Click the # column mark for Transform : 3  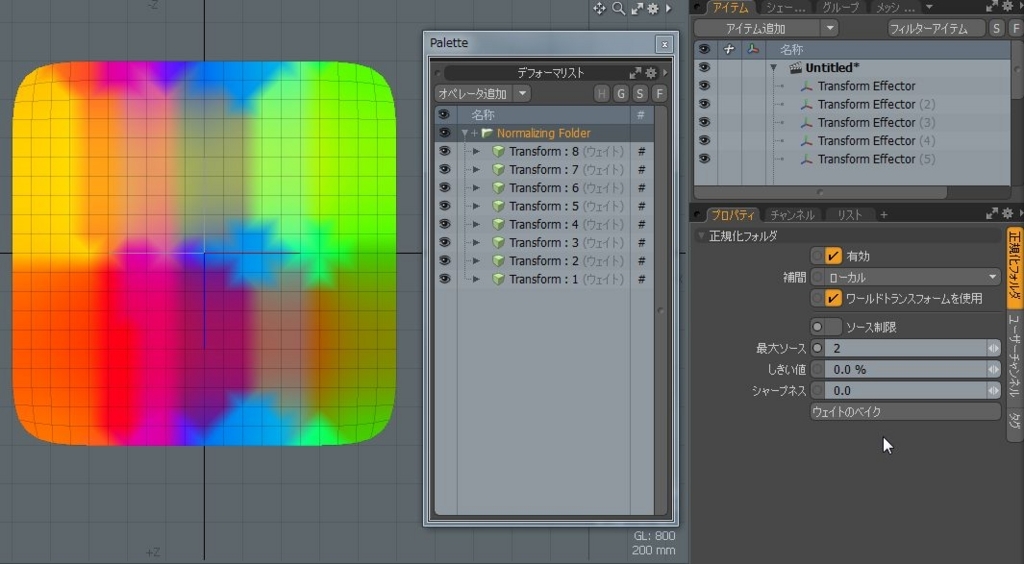click(641, 243)
